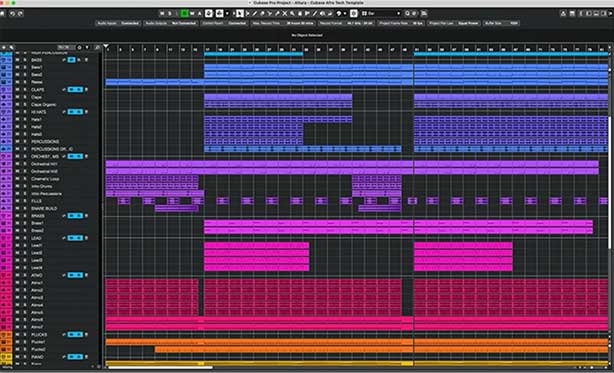
Task: Toggle the Snap button left of the grid icon
Action: pyautogui.click(x=353, y=13)
